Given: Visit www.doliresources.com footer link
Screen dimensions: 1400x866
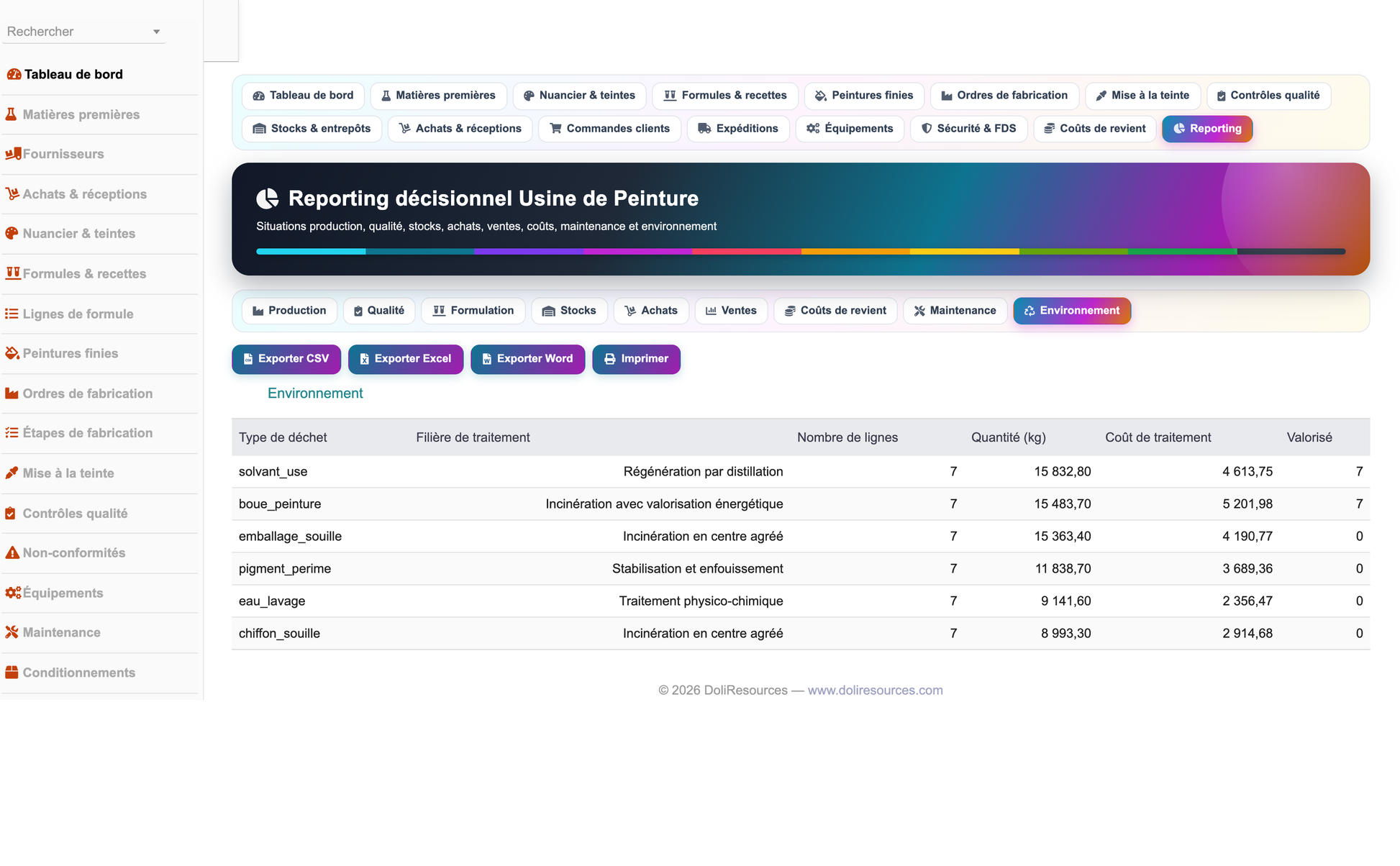Looking at the screenshot, I should [x=875, y=690].
